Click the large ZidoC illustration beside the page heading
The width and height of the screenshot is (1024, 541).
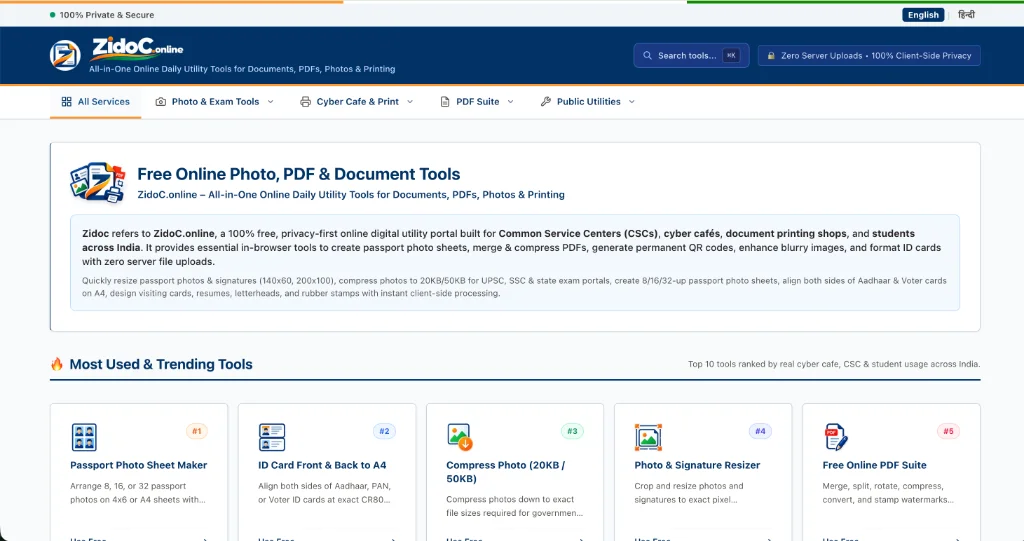pos(97,183)
